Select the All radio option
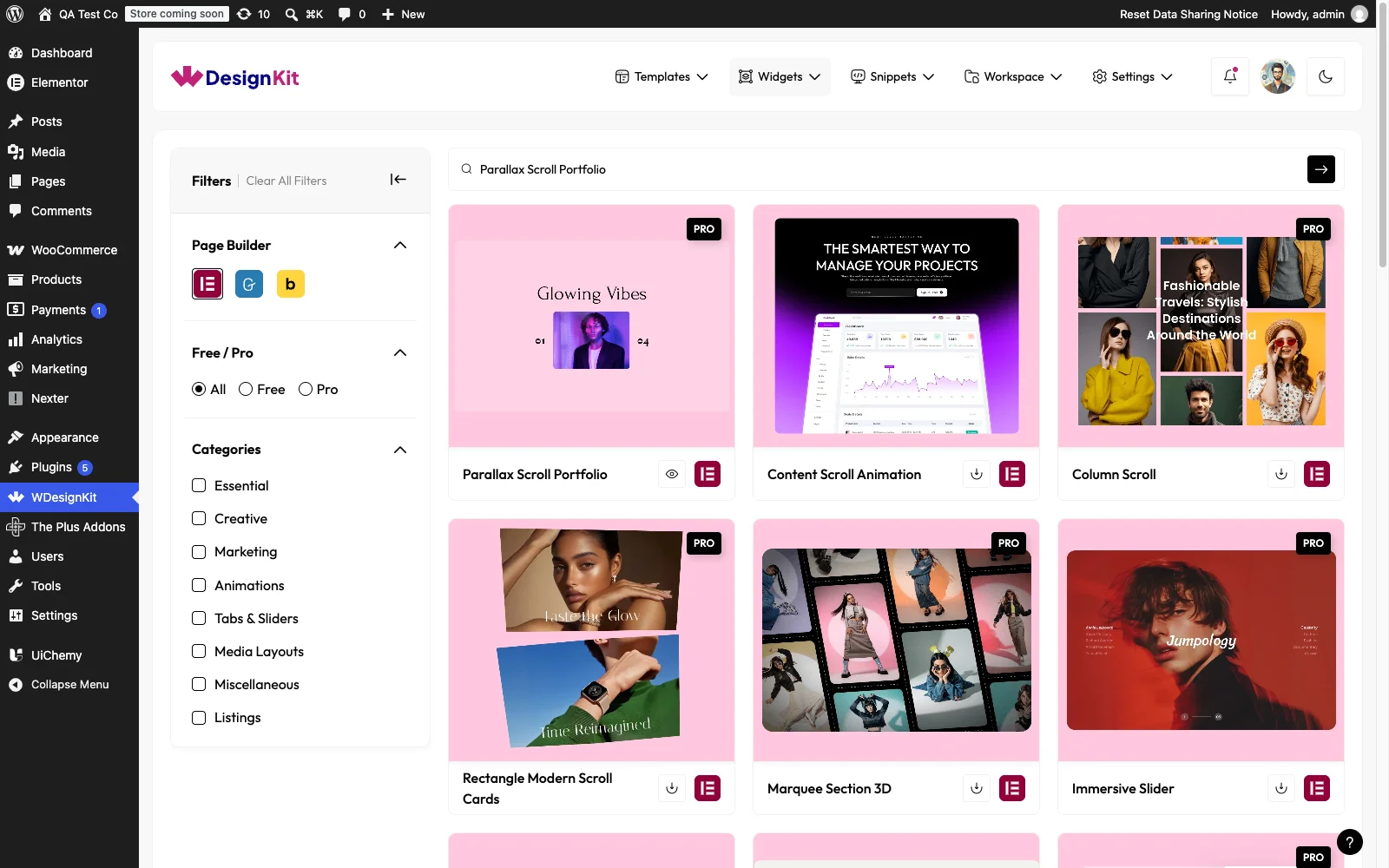 tap(199, 389)
